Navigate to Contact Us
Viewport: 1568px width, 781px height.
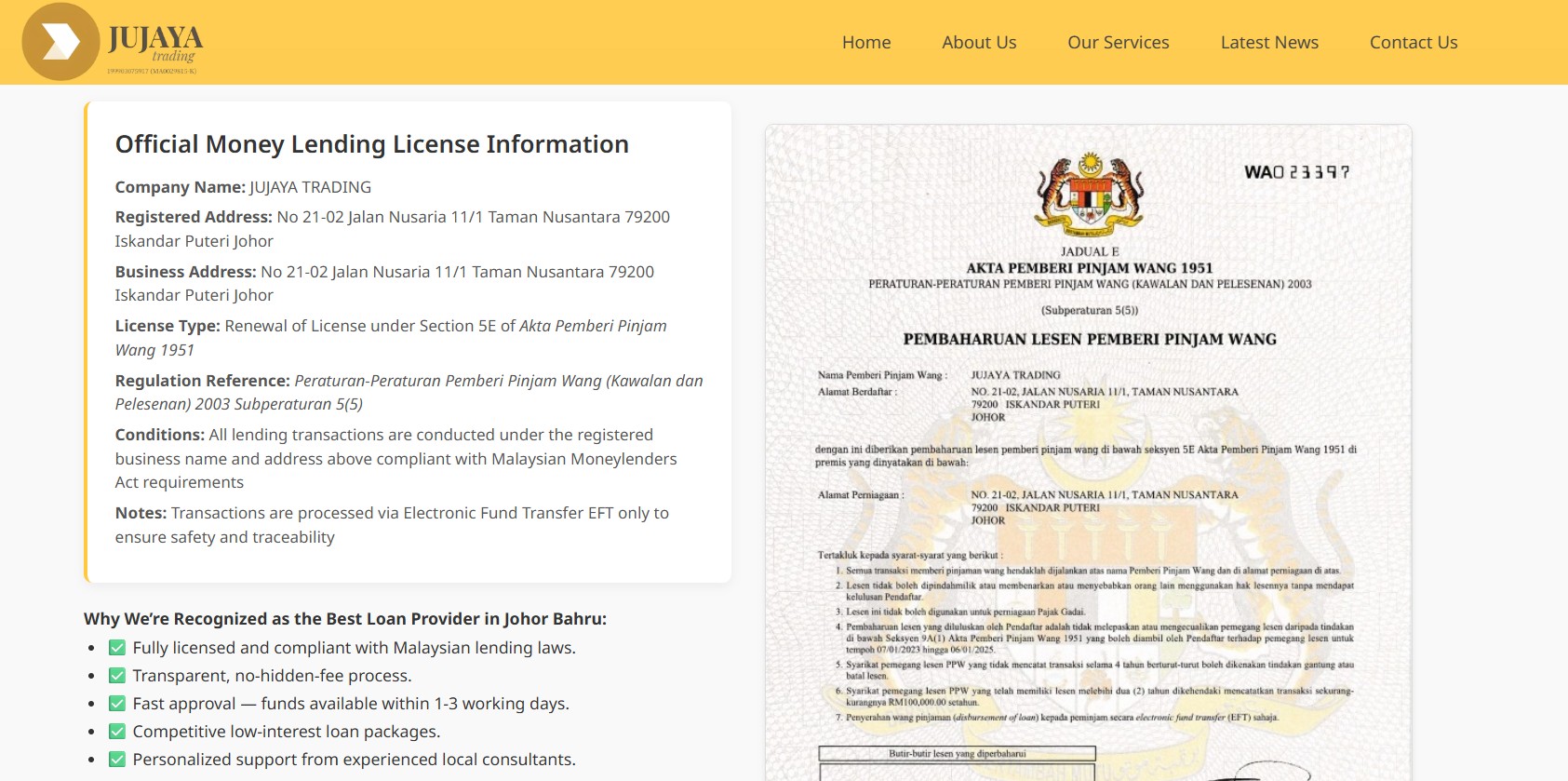(x=1414, y=42)
